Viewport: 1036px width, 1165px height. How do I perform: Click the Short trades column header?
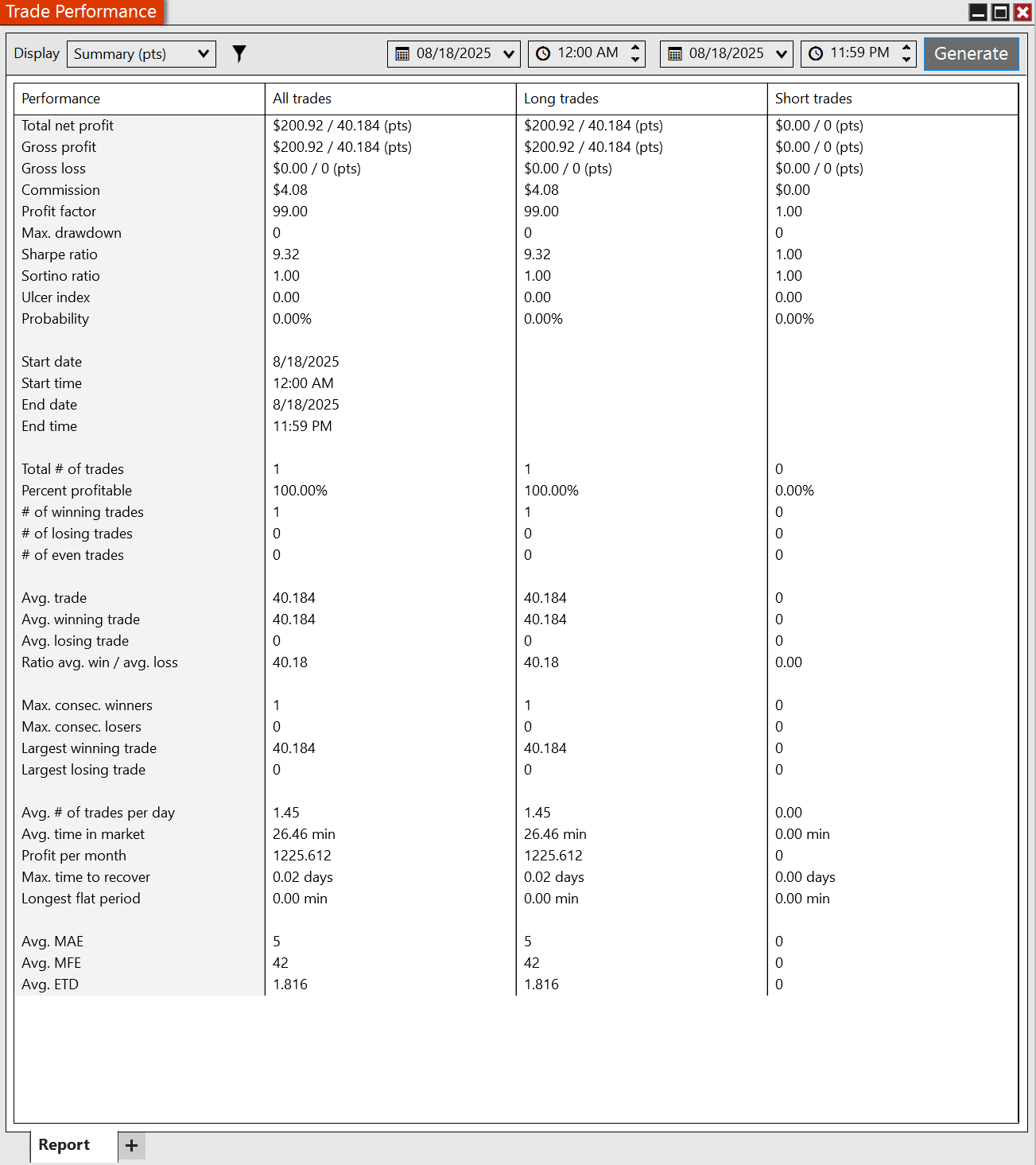coord(892,99)
